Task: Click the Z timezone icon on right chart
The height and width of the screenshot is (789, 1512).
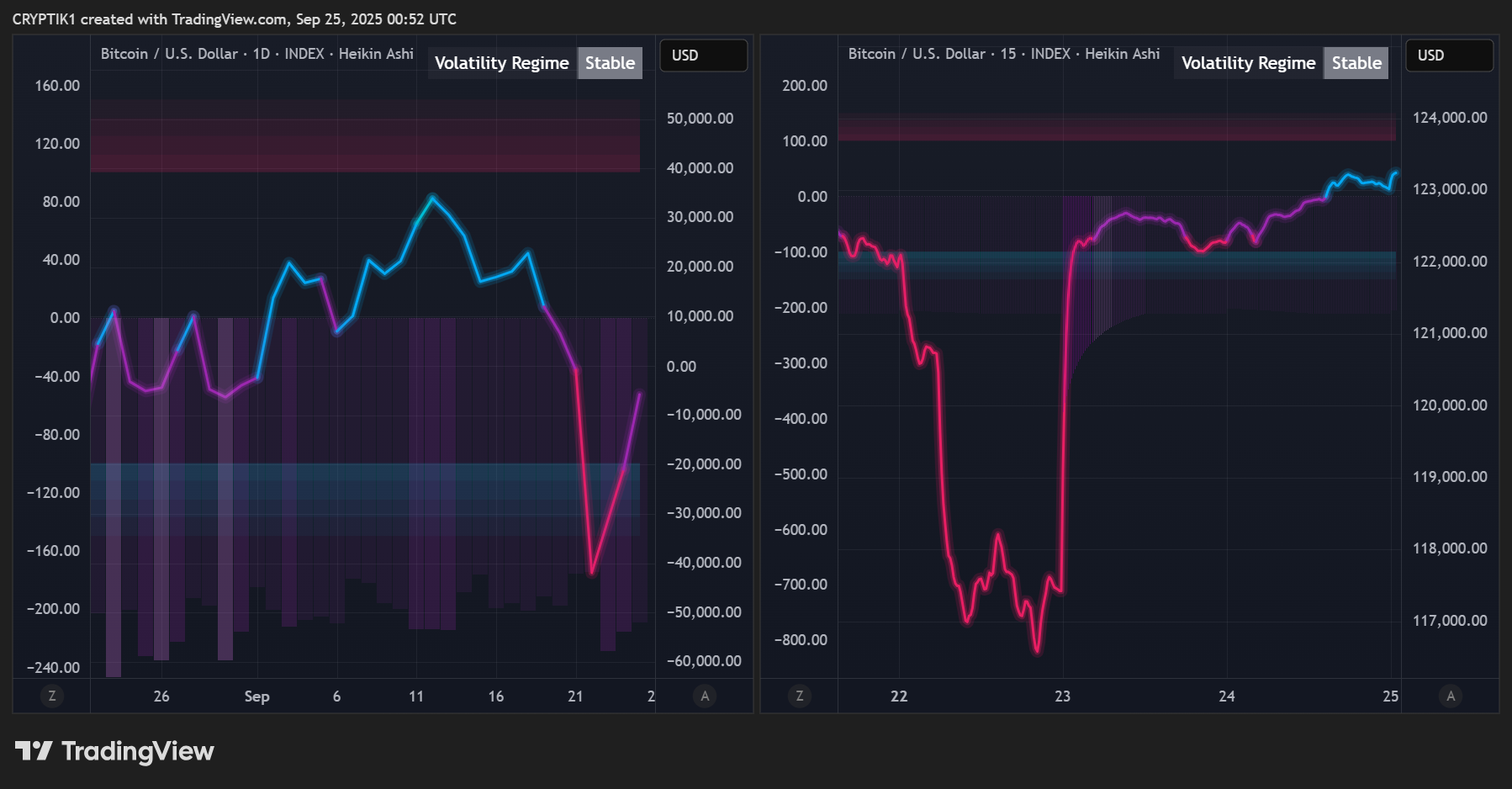Action: (799, 696)
